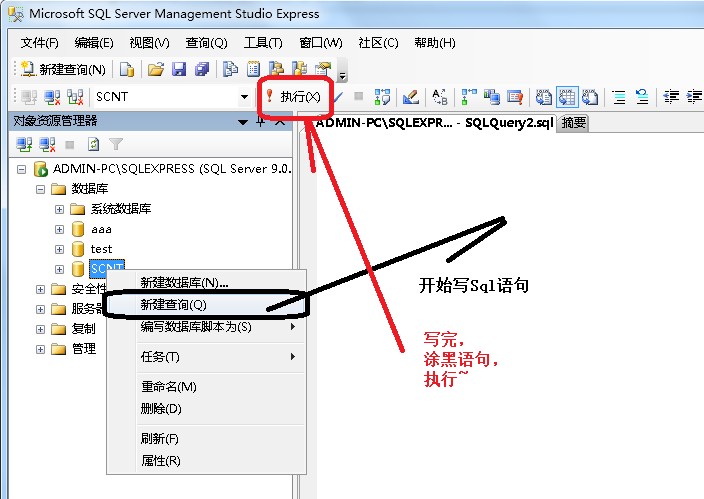704x499 pixels.
Task: Open the Properties Window toolbar icon
Action: pos(322,69)
